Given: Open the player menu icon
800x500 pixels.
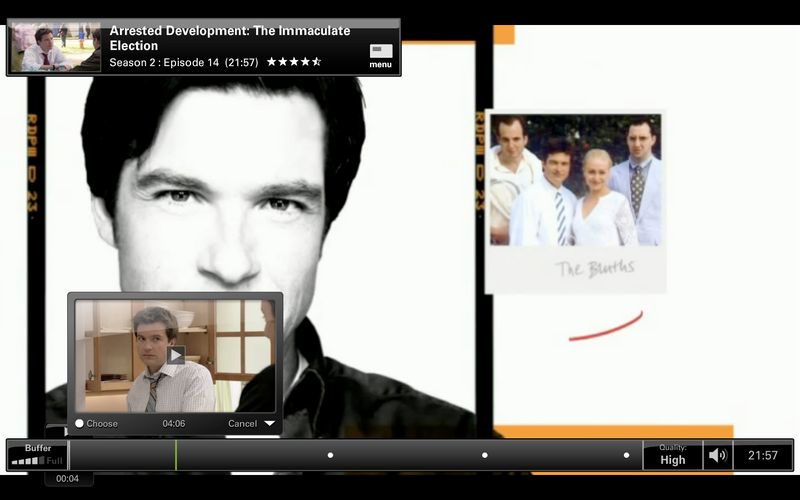Looking at the screenshot, I should 381,56.
